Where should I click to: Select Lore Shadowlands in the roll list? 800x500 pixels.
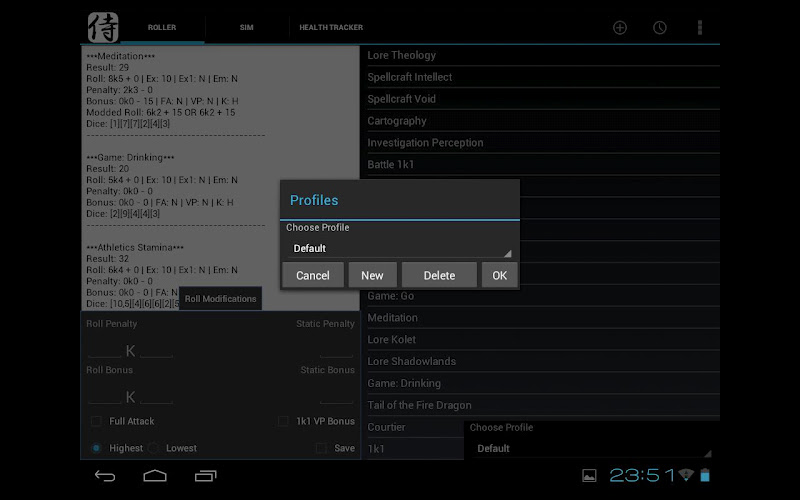coord(543,362)
